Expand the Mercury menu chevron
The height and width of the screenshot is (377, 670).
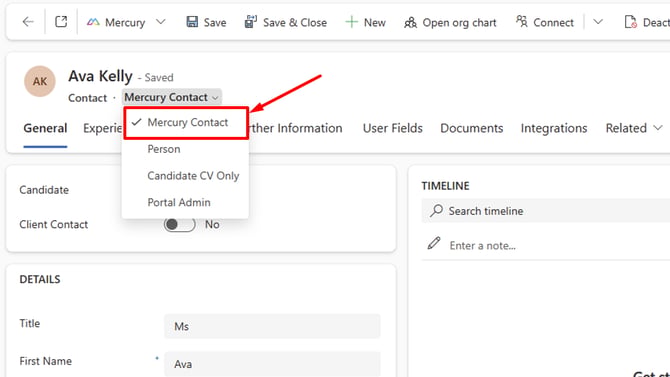point(161,22)
